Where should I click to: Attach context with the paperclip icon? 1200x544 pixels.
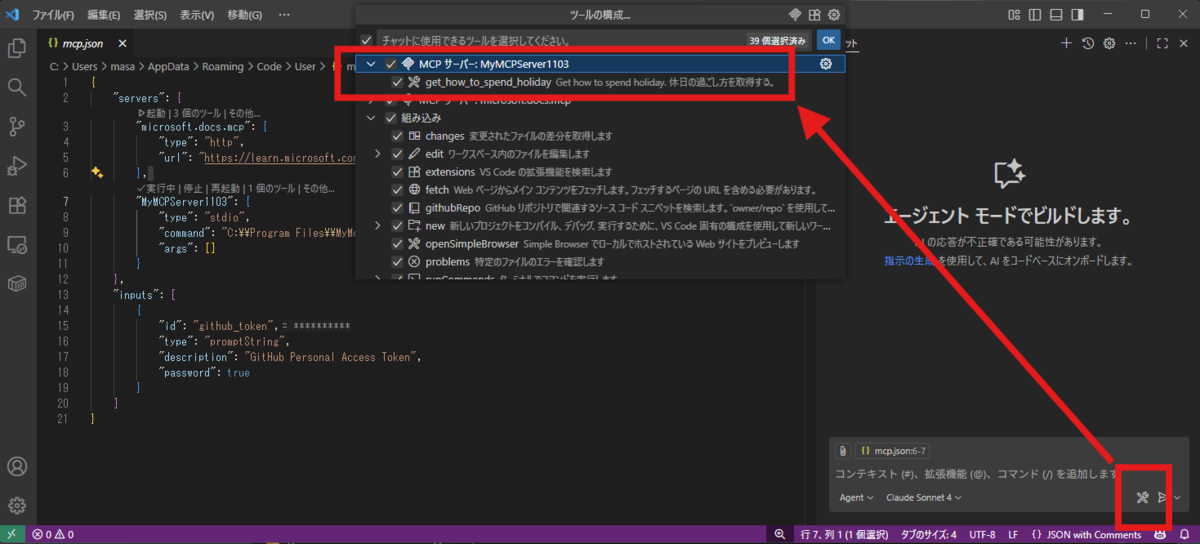(x=843, y=451)
